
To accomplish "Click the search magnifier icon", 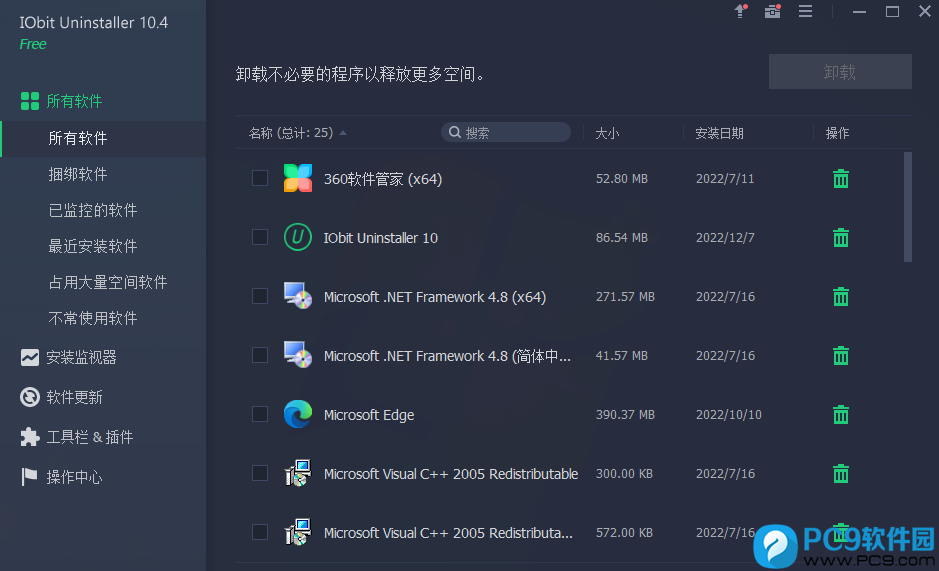I will click(x=455, y=132).
